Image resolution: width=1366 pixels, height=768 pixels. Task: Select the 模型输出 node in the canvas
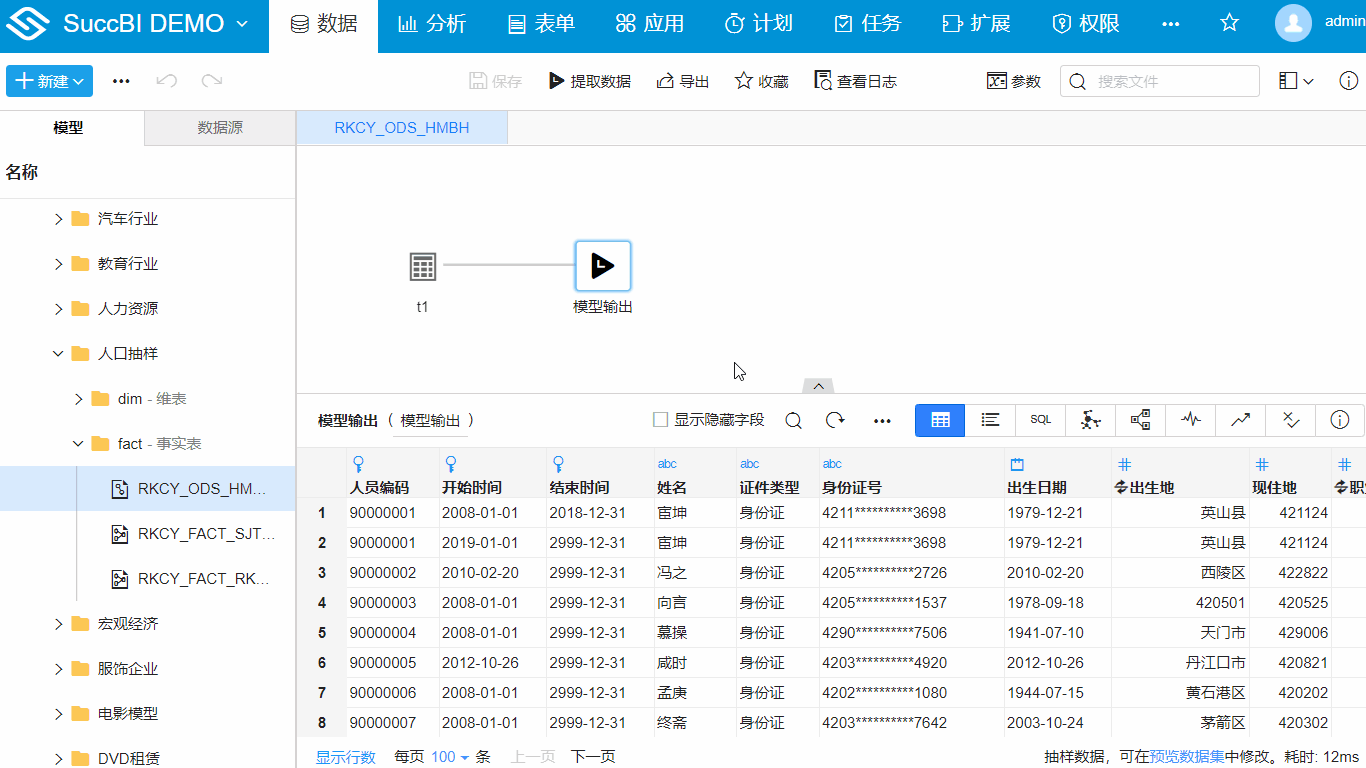point(602,266)
